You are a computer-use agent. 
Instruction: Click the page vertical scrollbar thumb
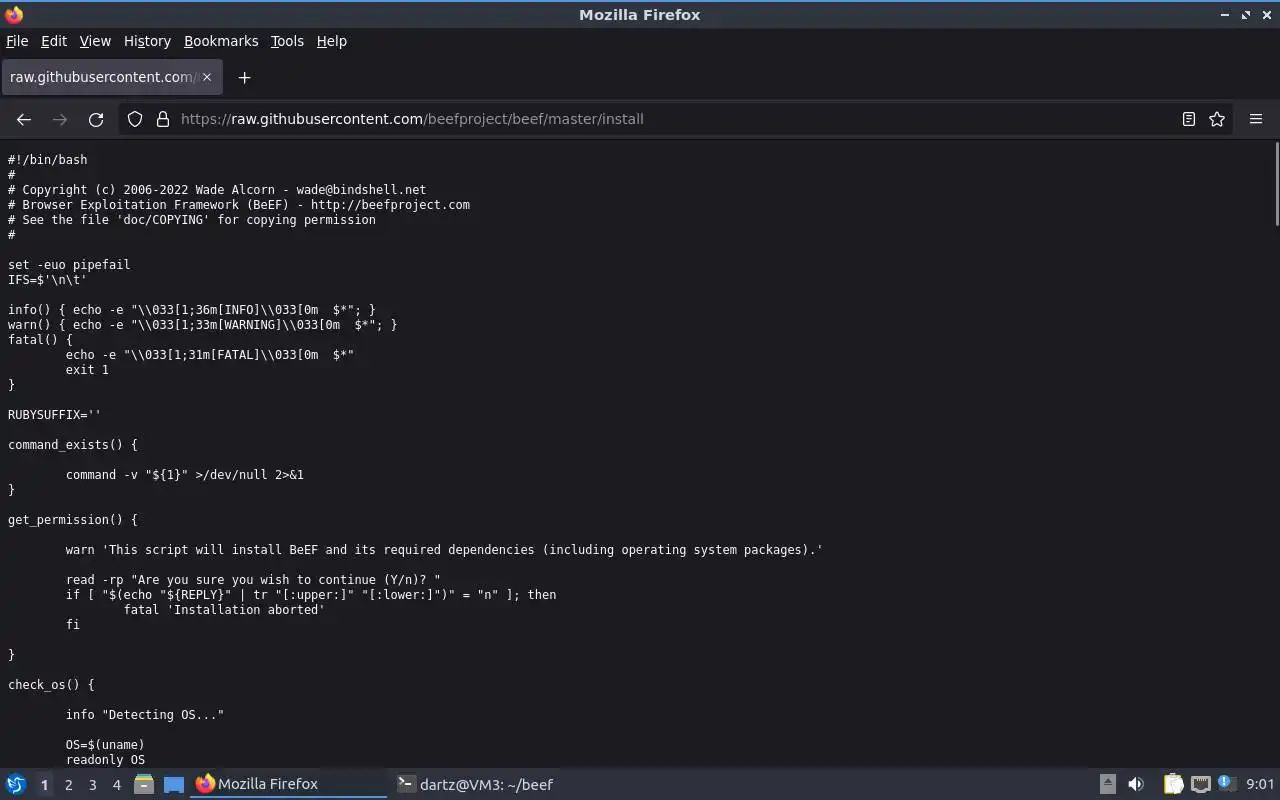1276,185
